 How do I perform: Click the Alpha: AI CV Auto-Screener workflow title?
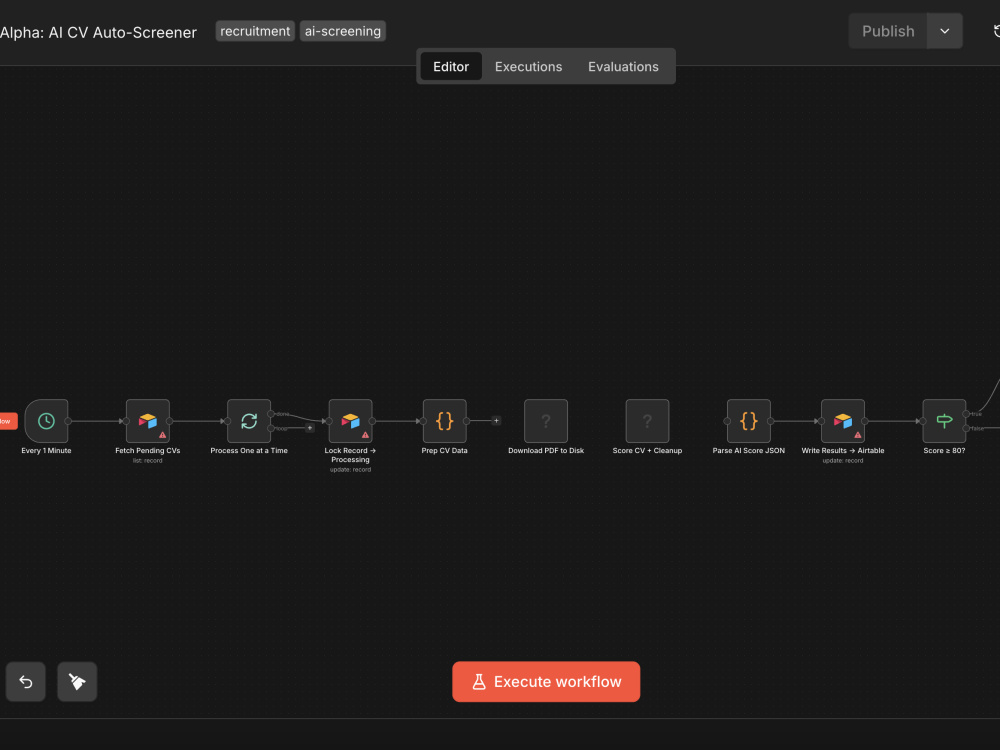click(98, 33)
